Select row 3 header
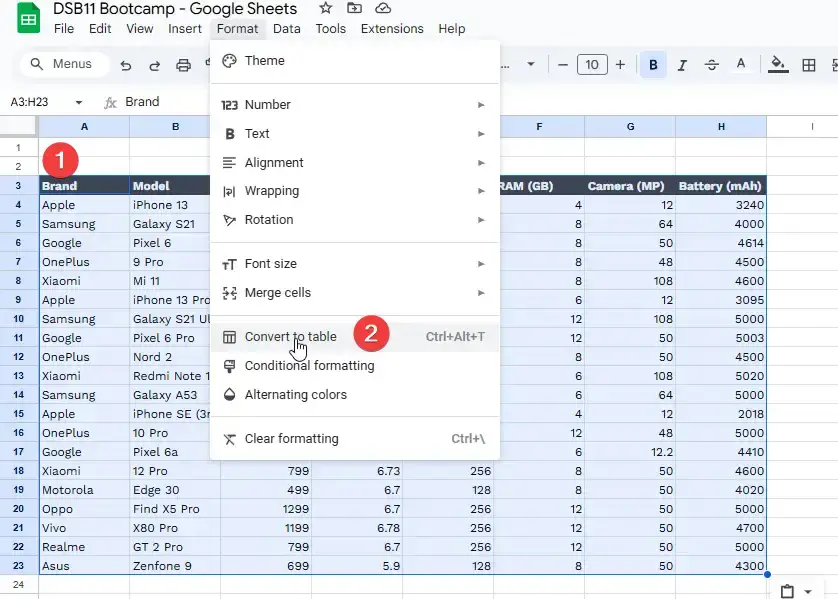The image size is (838, 599). click(19, 186)
